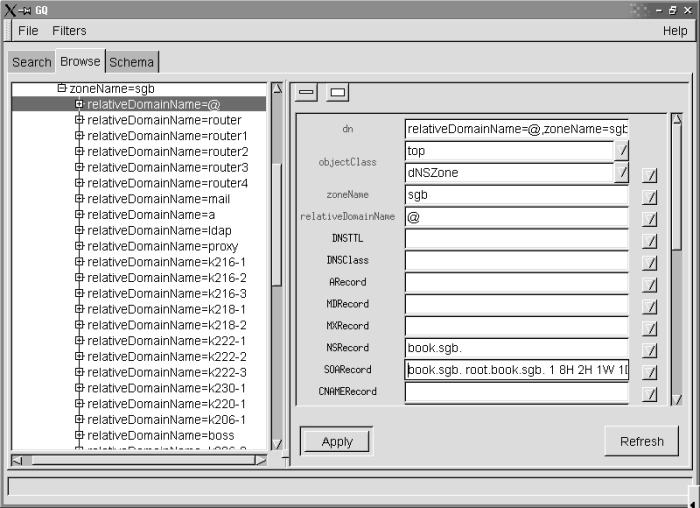Collapse the zoneName=sgb tree node
This screenshot has width=700, height=508.
tap(62, 88)
